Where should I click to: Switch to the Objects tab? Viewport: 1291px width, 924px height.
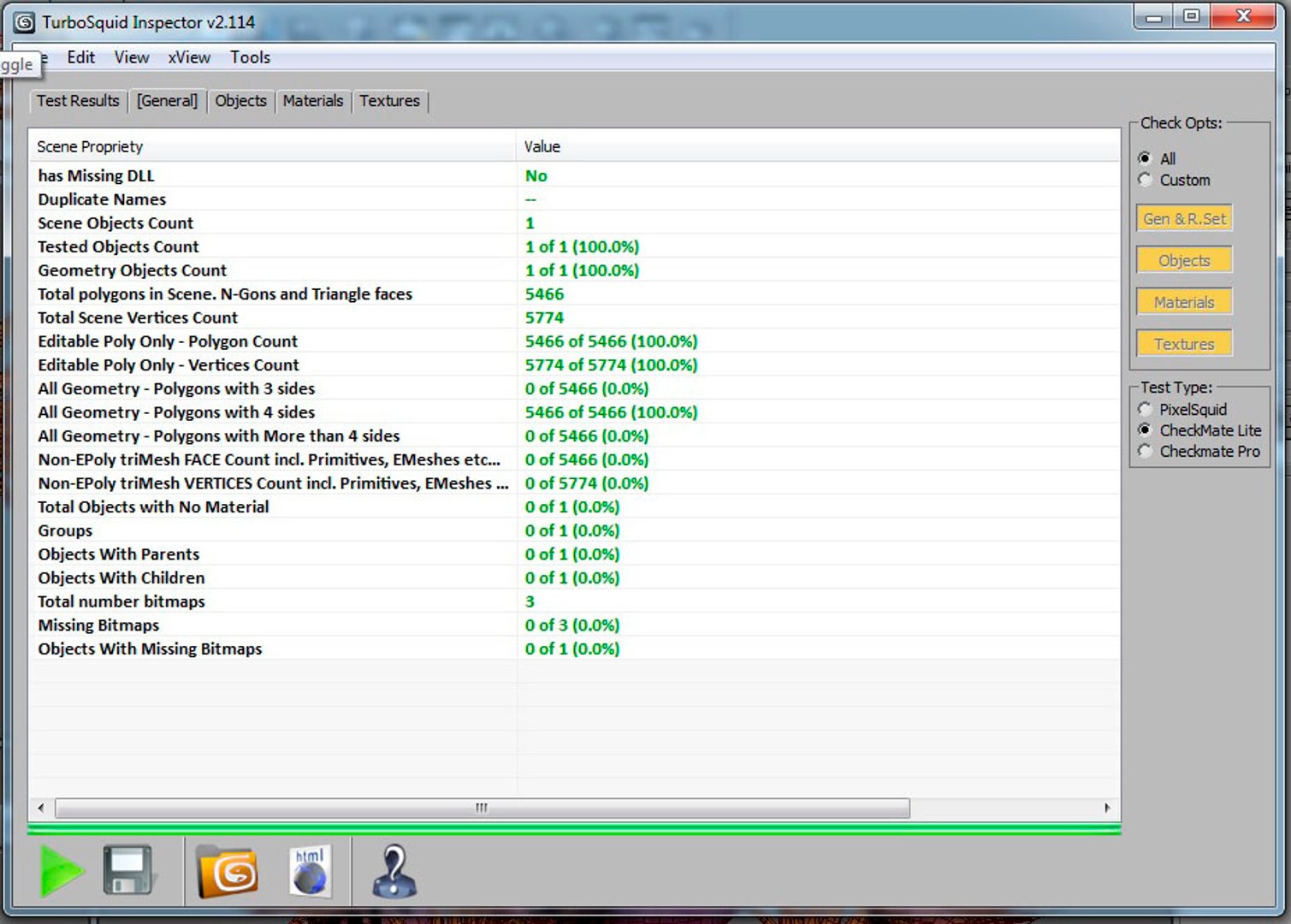pyautogui.click(x=240, y=101)
